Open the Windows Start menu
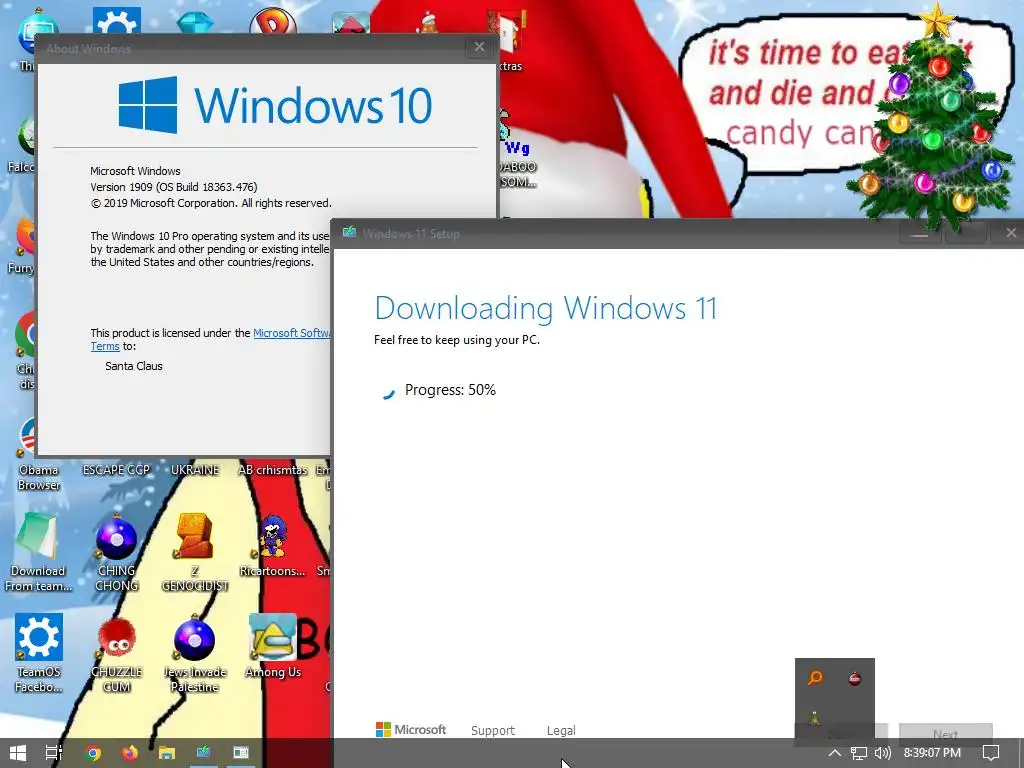This screenshot has height=768, width=1024. pyautogui.click(x=18, y=753)
